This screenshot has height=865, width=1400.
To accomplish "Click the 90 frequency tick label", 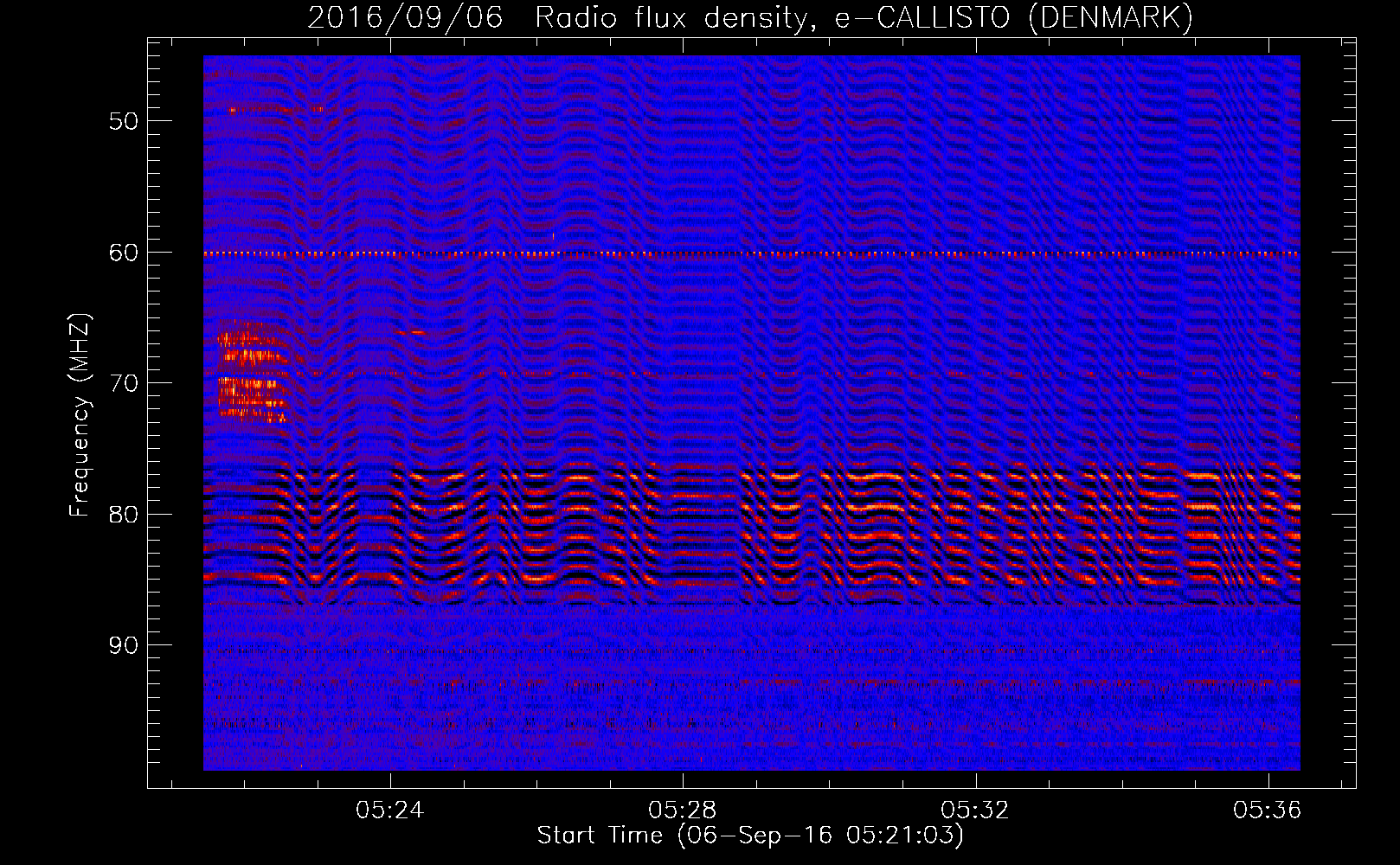I will coord(124,645).
